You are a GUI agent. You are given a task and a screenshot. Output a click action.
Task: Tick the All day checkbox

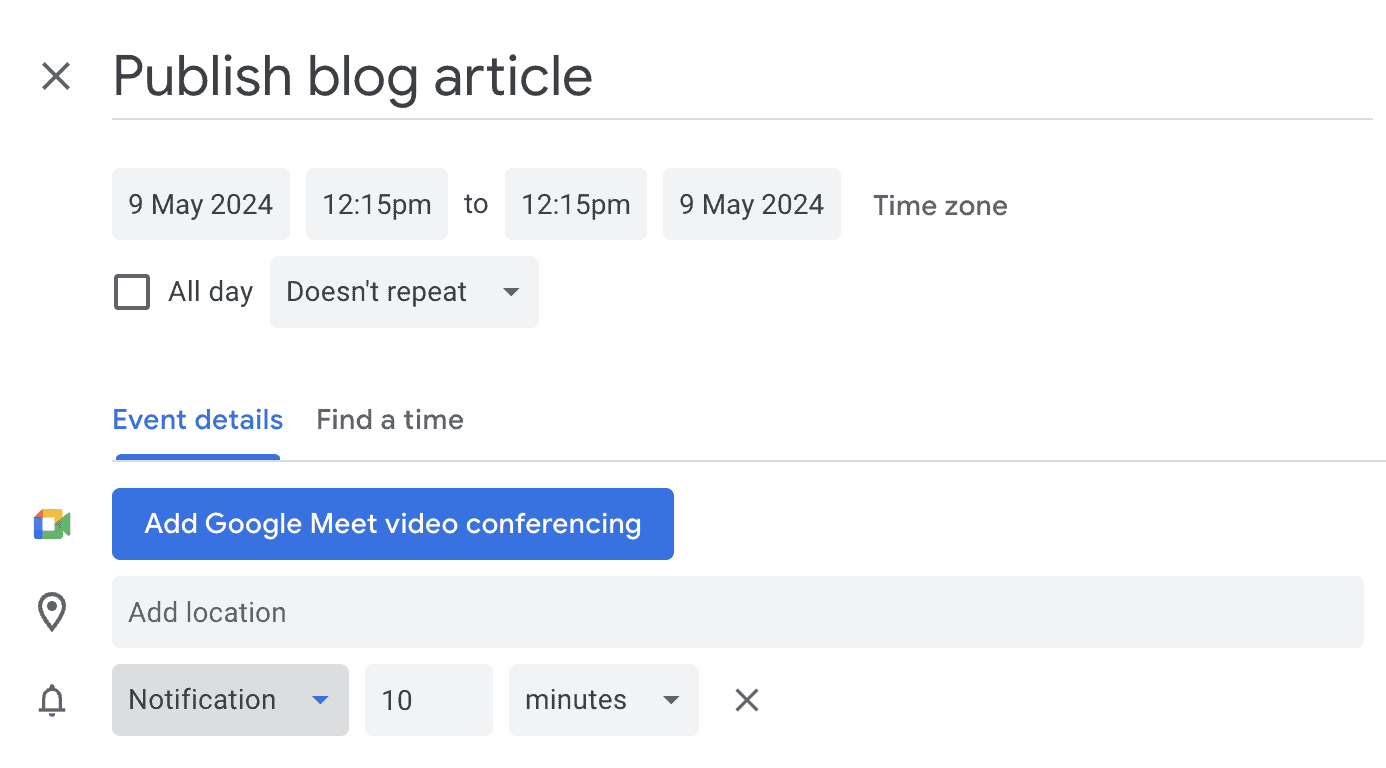132,292
